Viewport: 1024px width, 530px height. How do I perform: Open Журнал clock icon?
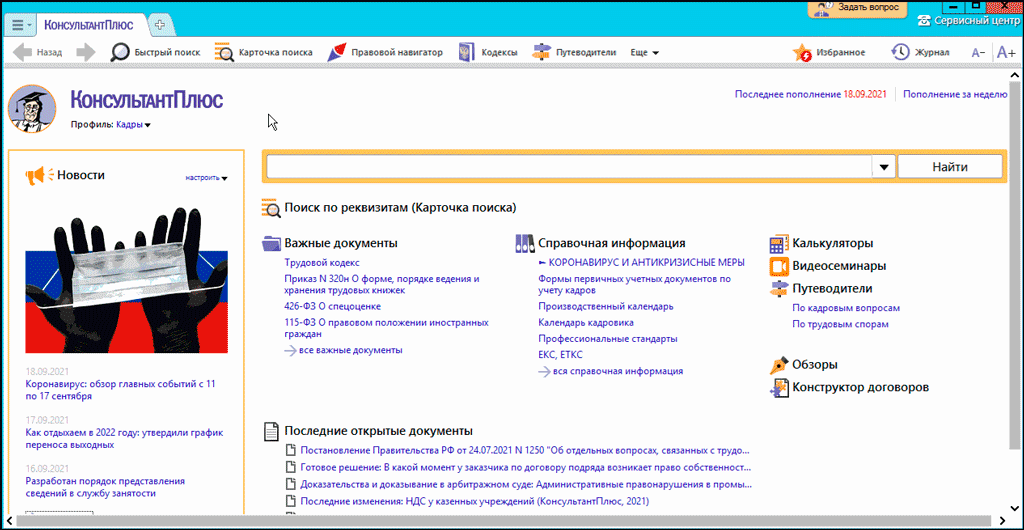tap(901, 52)
